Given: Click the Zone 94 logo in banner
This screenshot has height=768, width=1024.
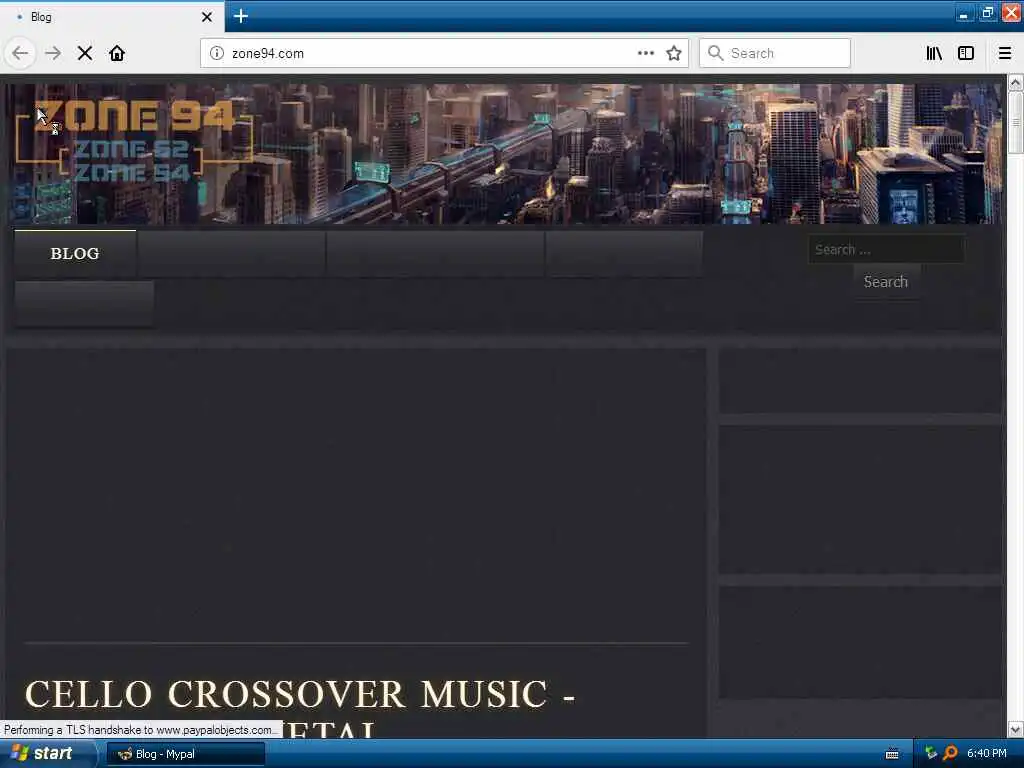Looking at the screenshot, I should 134,140.
